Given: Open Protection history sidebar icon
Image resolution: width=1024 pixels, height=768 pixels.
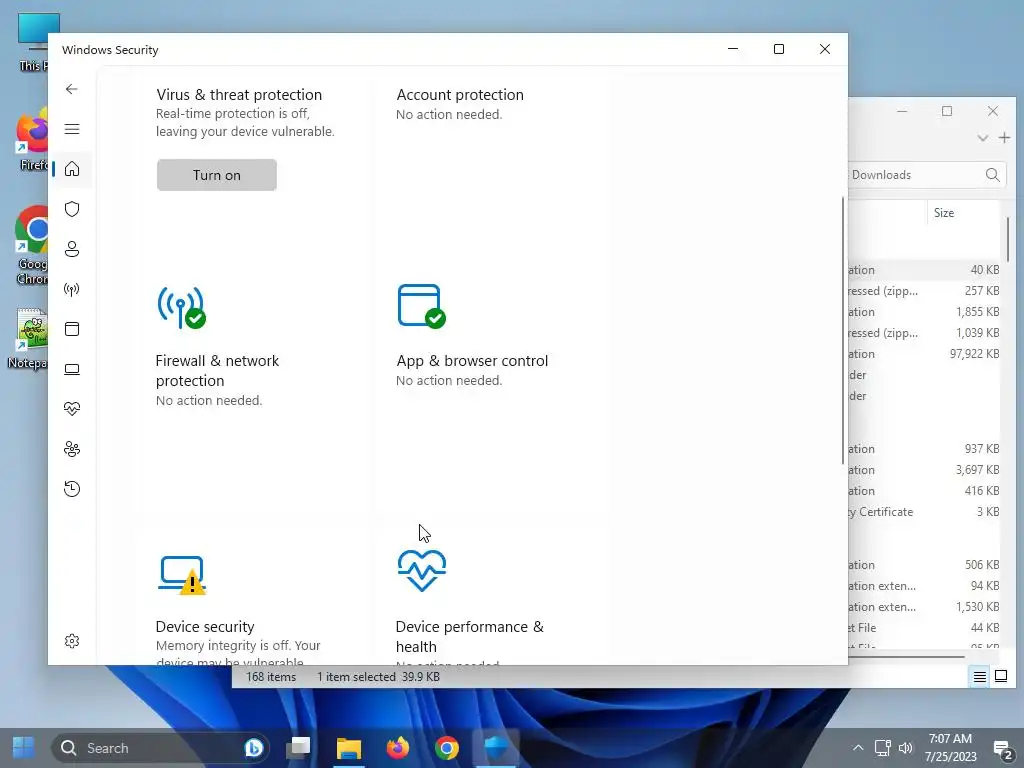Looking at the screenshot, I should point(72,489).
